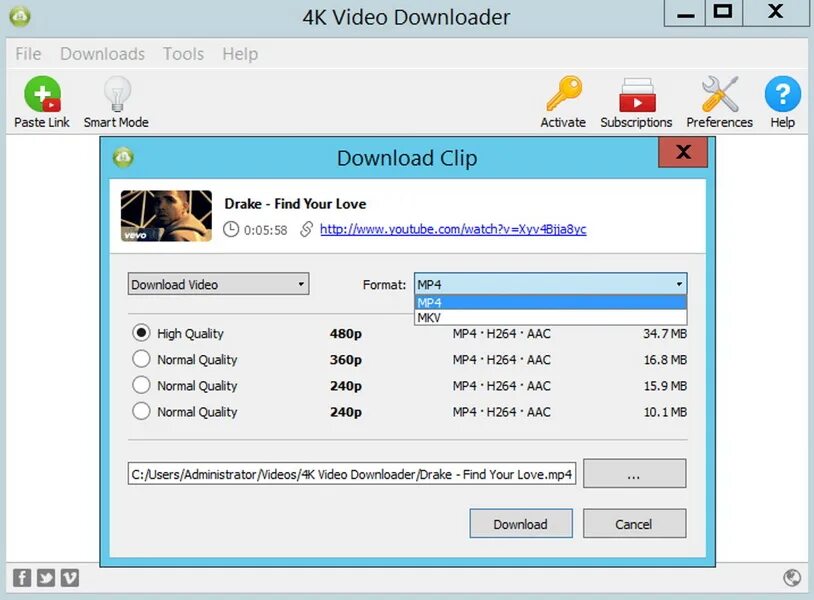Open the Twitter icon in status bar
Viewport: 814px width, 600px height.
coord(46,577)
